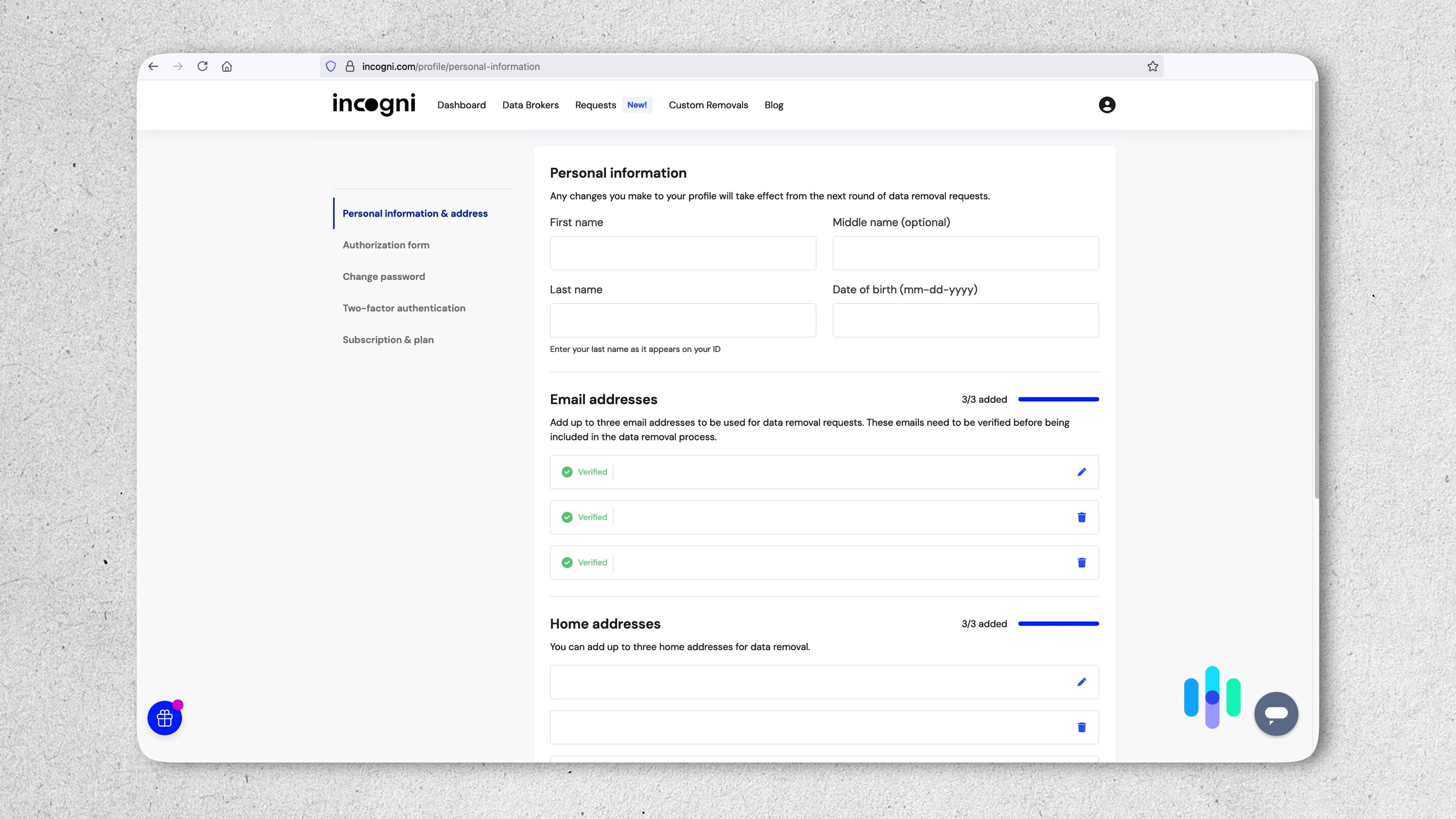Switch to the Data Brokers section

click(530, 105)
